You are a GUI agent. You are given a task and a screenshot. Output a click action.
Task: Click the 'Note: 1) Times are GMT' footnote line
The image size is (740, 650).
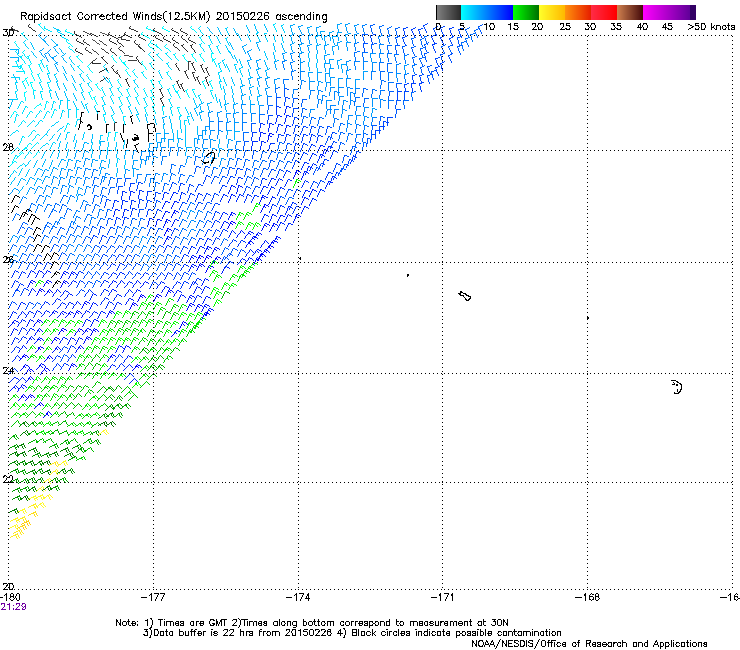312,623
